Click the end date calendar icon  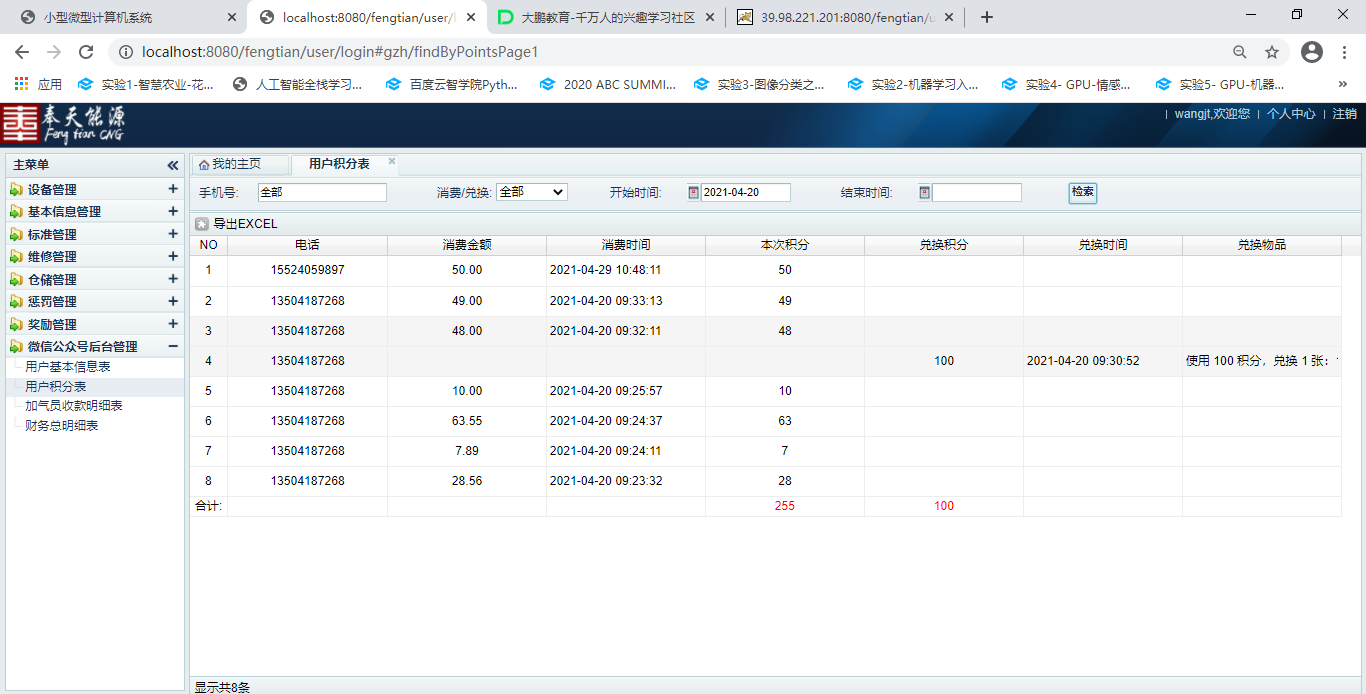(925, 193)
